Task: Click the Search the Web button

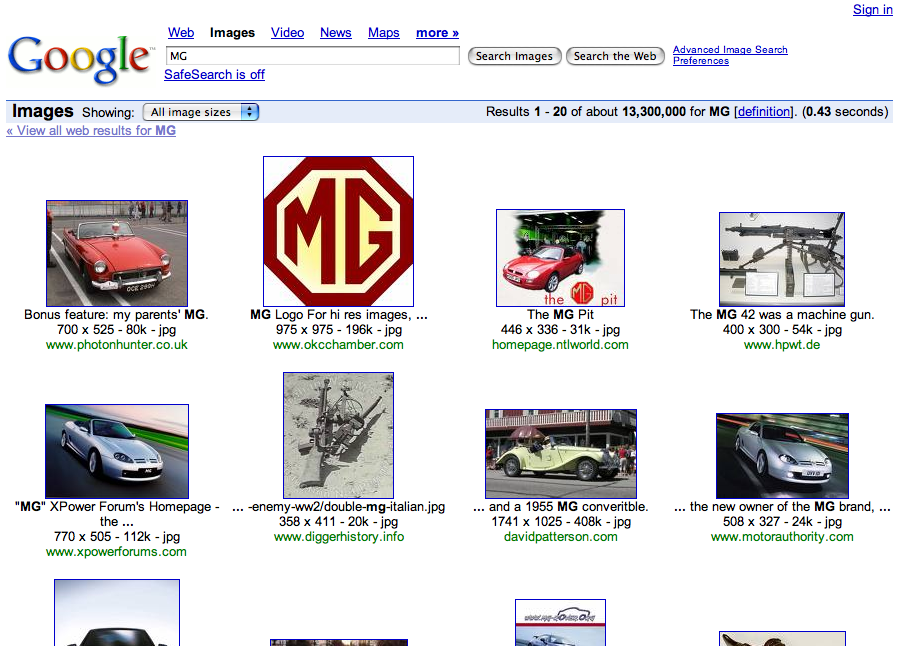Action: [x=615, y=56]
